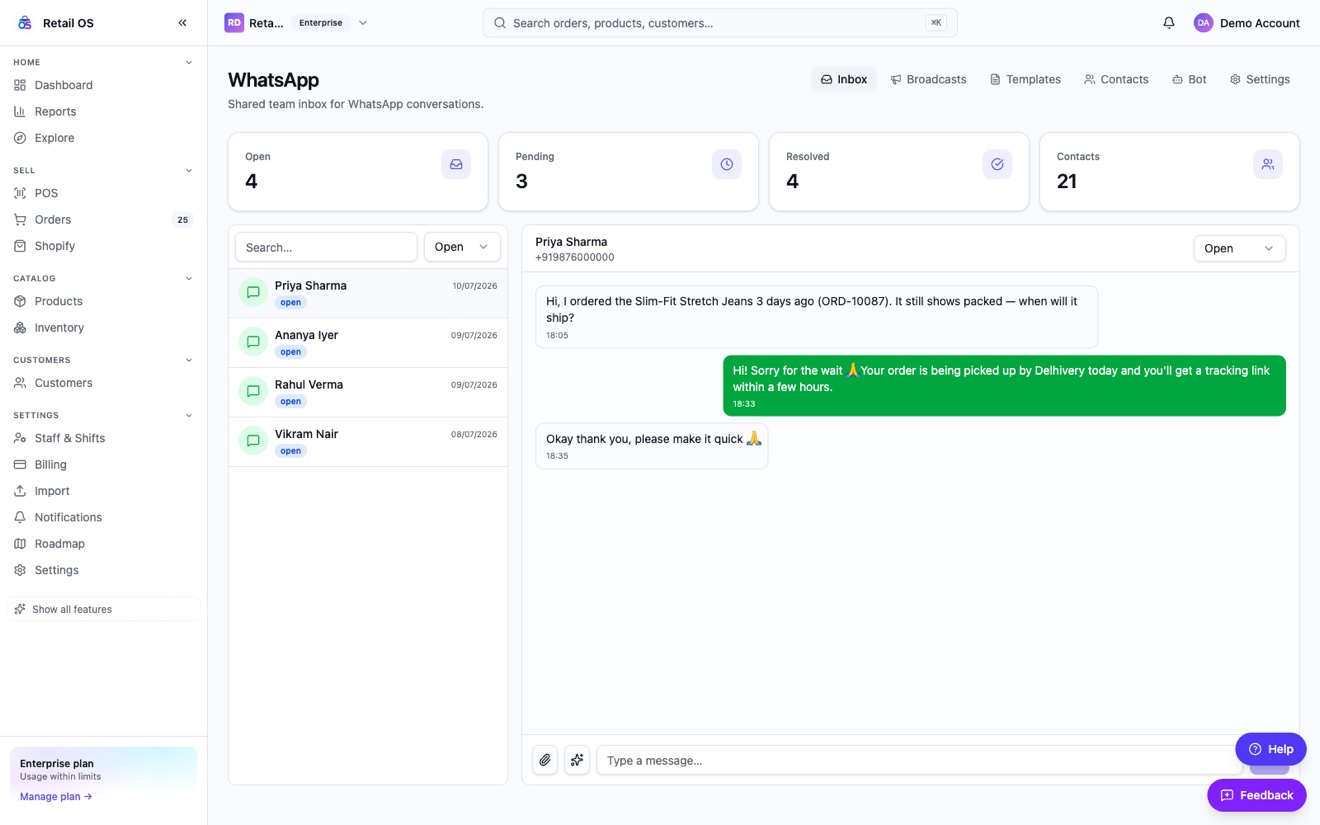Open Notifications in the sidebar
The height and width of the screenshot is (825, 1320).
[x=104, y=517]
